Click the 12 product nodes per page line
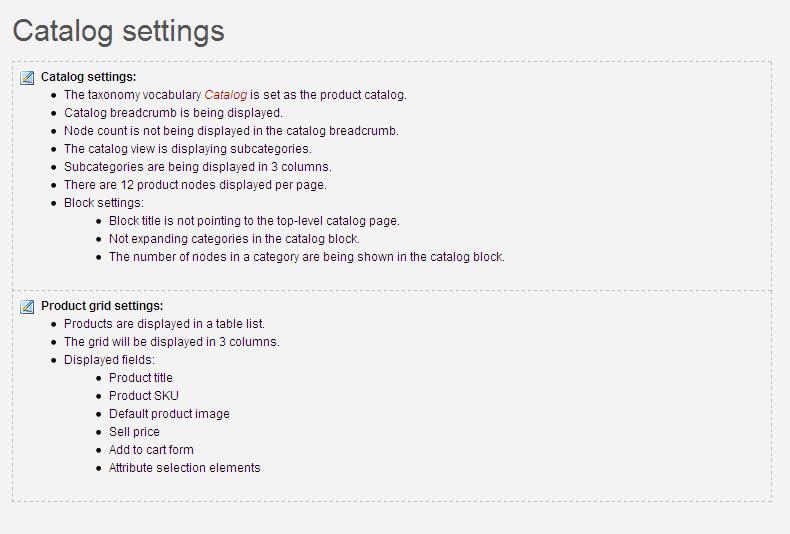Screen dimensions: 790x534 tap(195, 185)
